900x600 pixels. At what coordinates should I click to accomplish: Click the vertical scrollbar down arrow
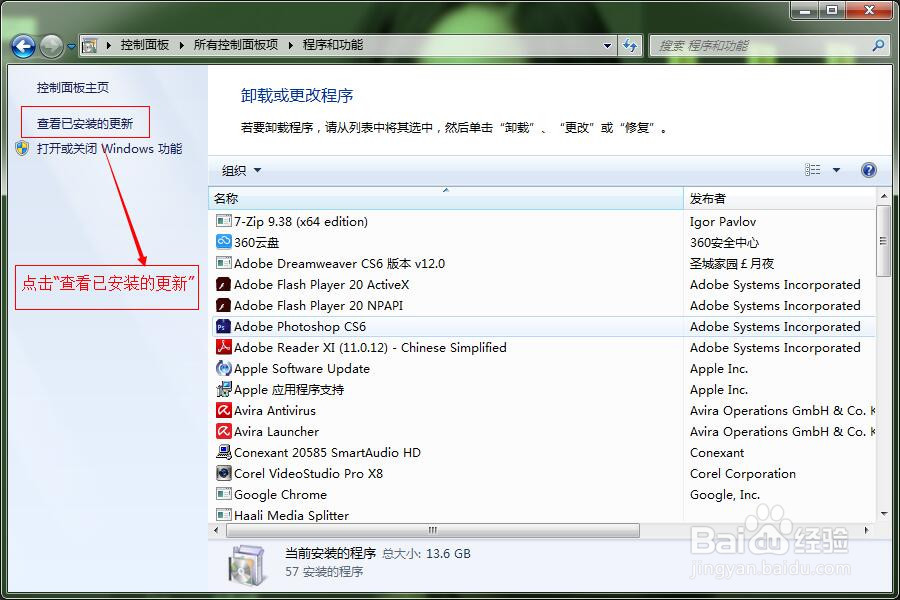tap(883, 513)
